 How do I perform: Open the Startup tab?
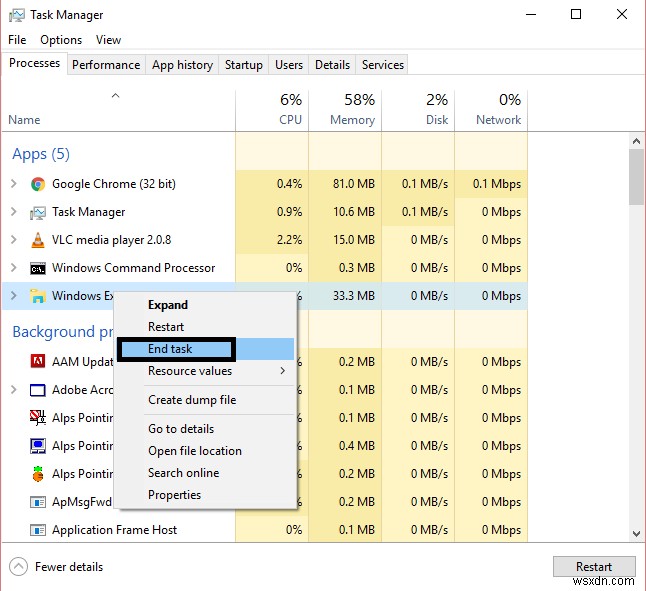(x=243, y=65)
